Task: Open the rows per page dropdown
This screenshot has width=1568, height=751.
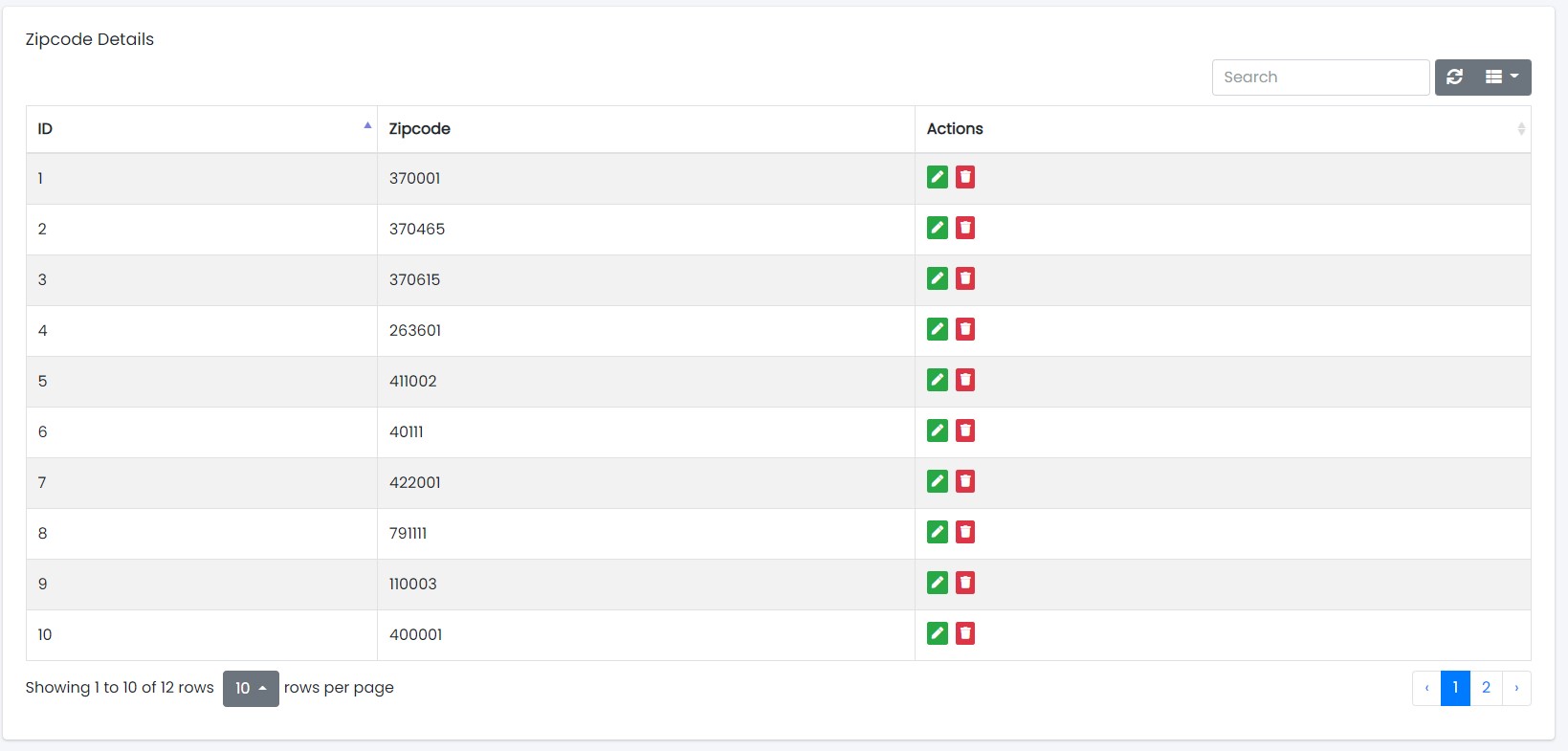Action: click(251, 689)
